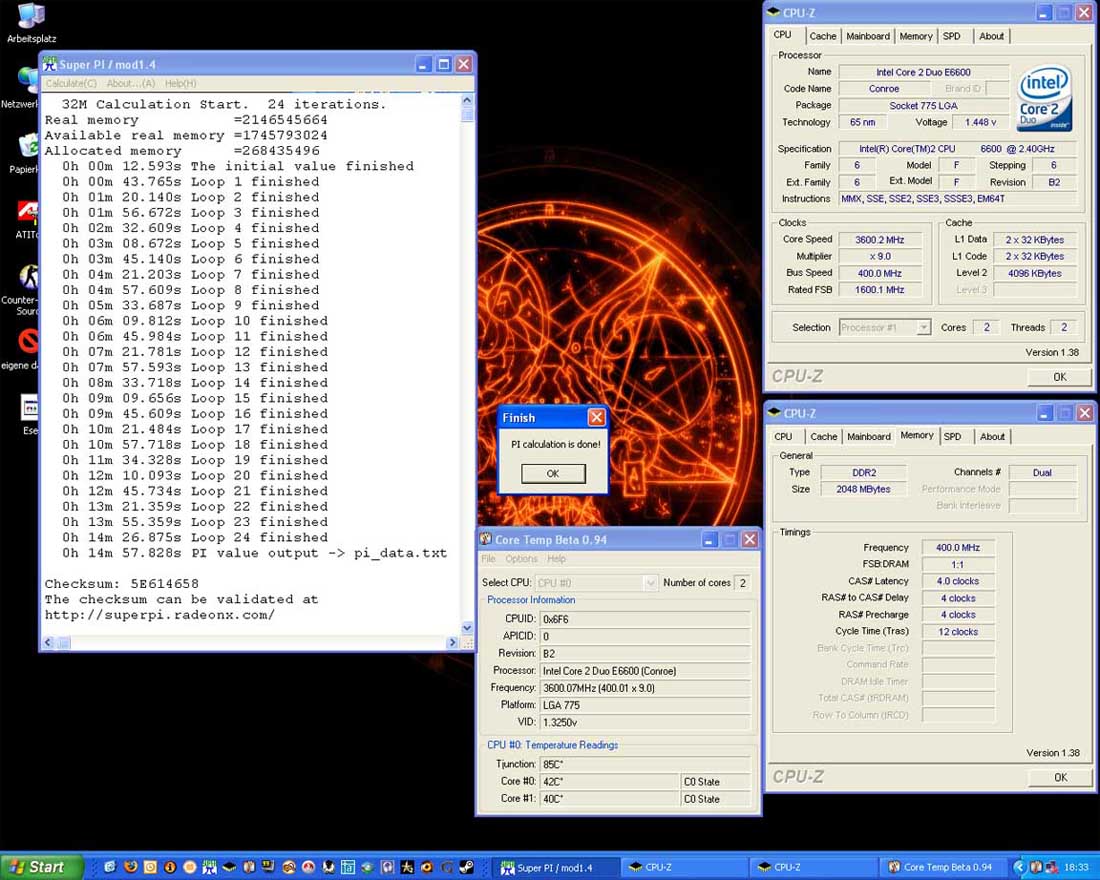Expand hidden system tray icons arrow
Image resolution: width=1100 pixels, height=880 pixels.
[x=1020, y=867]
